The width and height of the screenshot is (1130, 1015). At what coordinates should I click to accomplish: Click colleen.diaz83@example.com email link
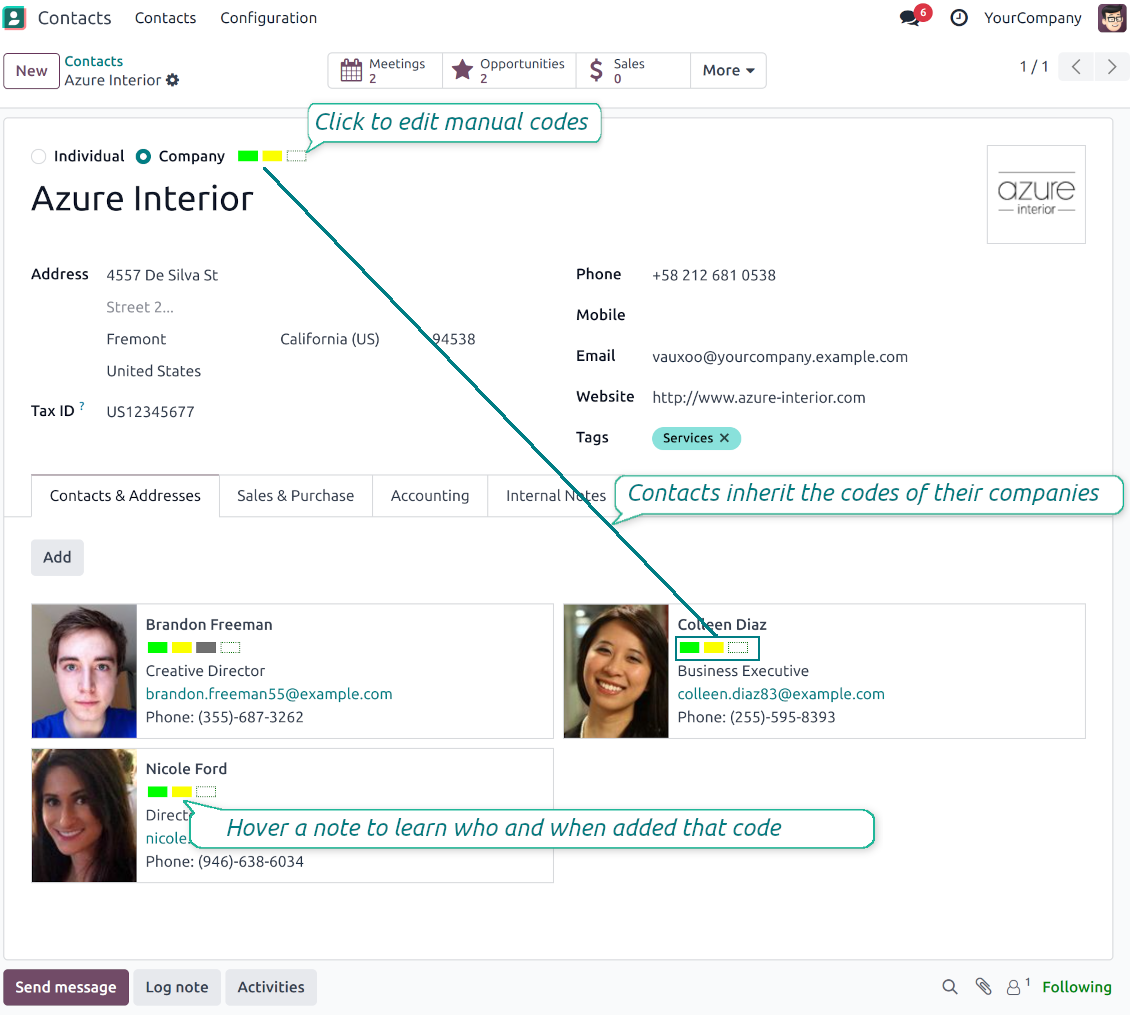[781, 694]
